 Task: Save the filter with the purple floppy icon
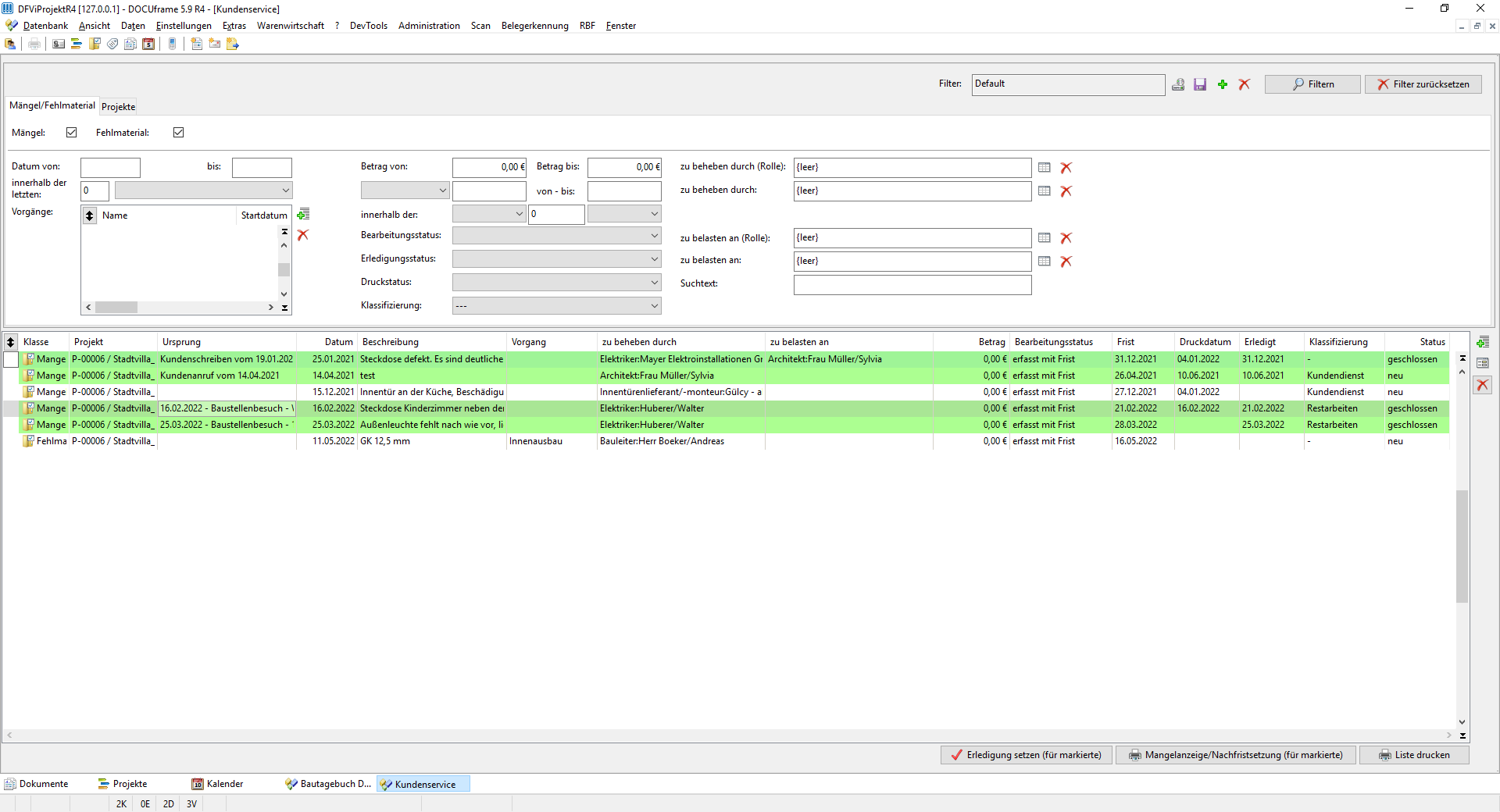click(1200, 84)
